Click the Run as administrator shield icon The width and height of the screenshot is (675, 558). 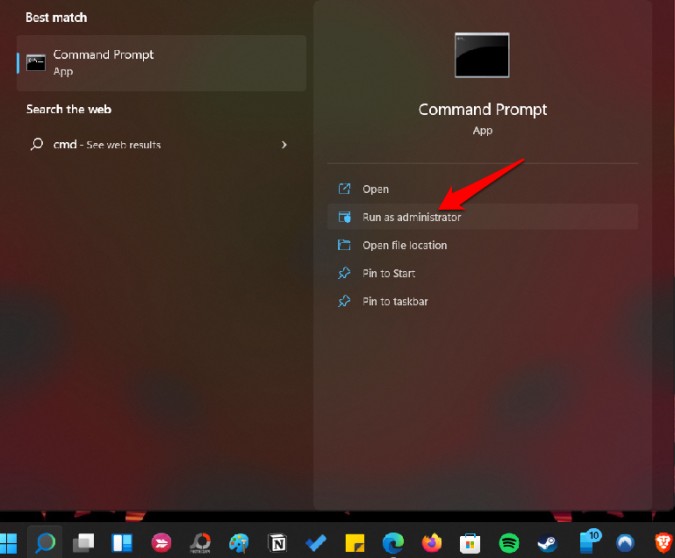(x=344, y=217)
